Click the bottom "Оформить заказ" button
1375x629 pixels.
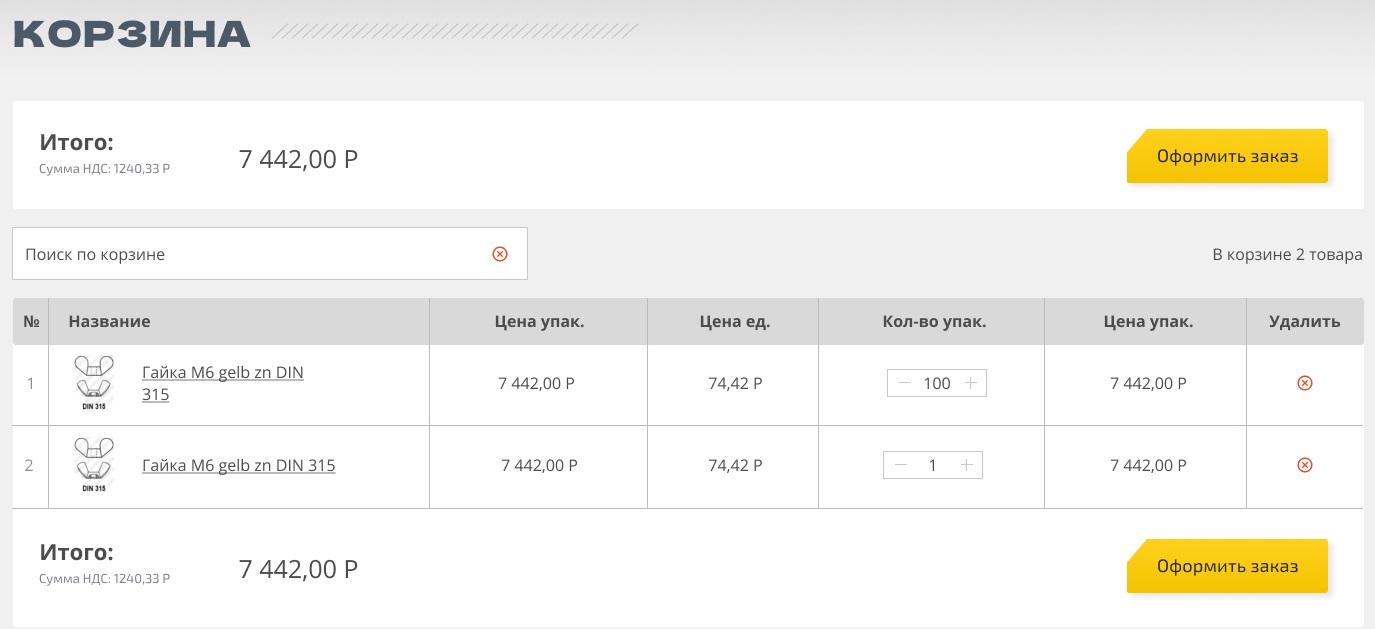click(x=1227, y=566)
